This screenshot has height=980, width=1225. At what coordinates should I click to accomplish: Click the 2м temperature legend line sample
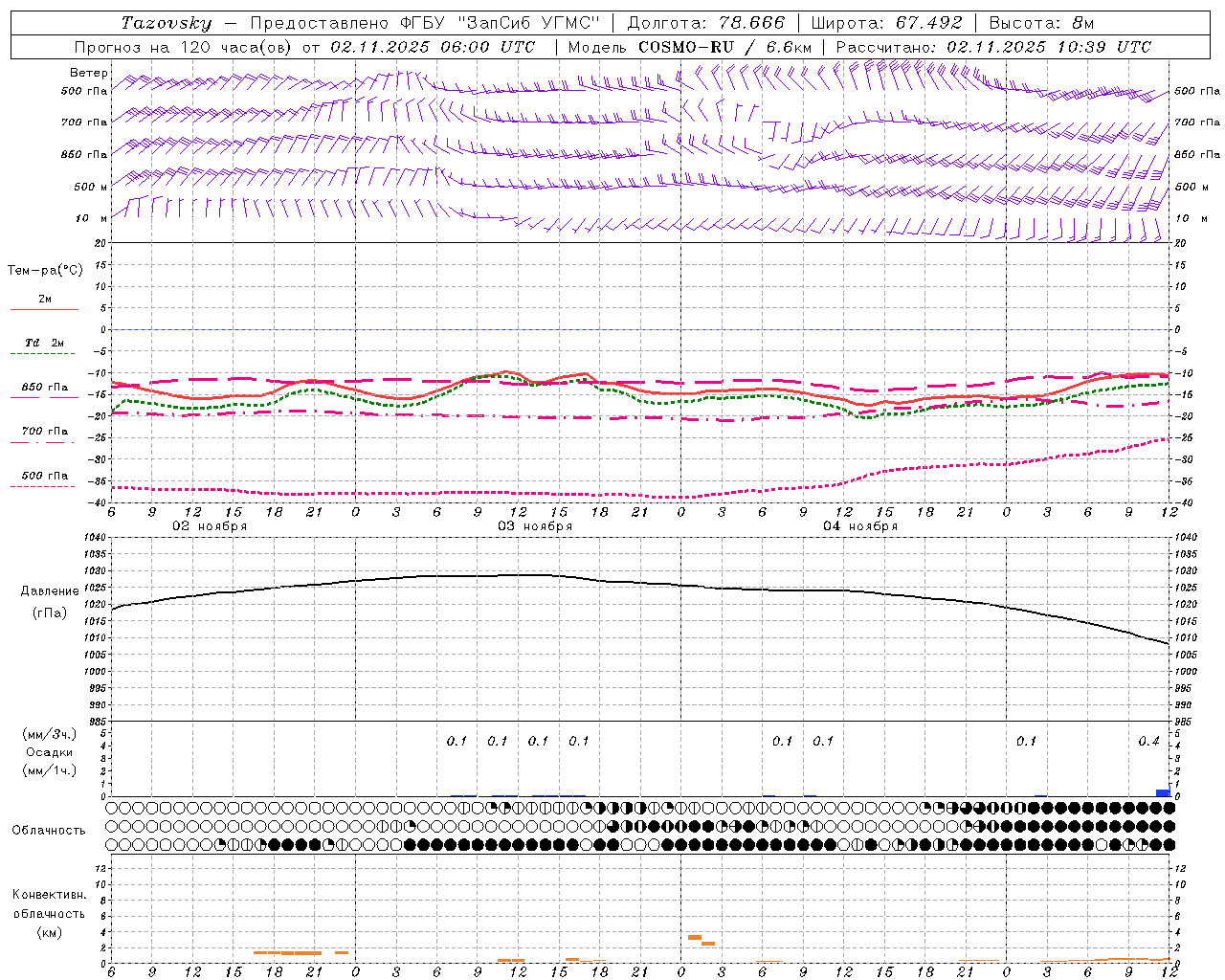click(x=44, y=309)
